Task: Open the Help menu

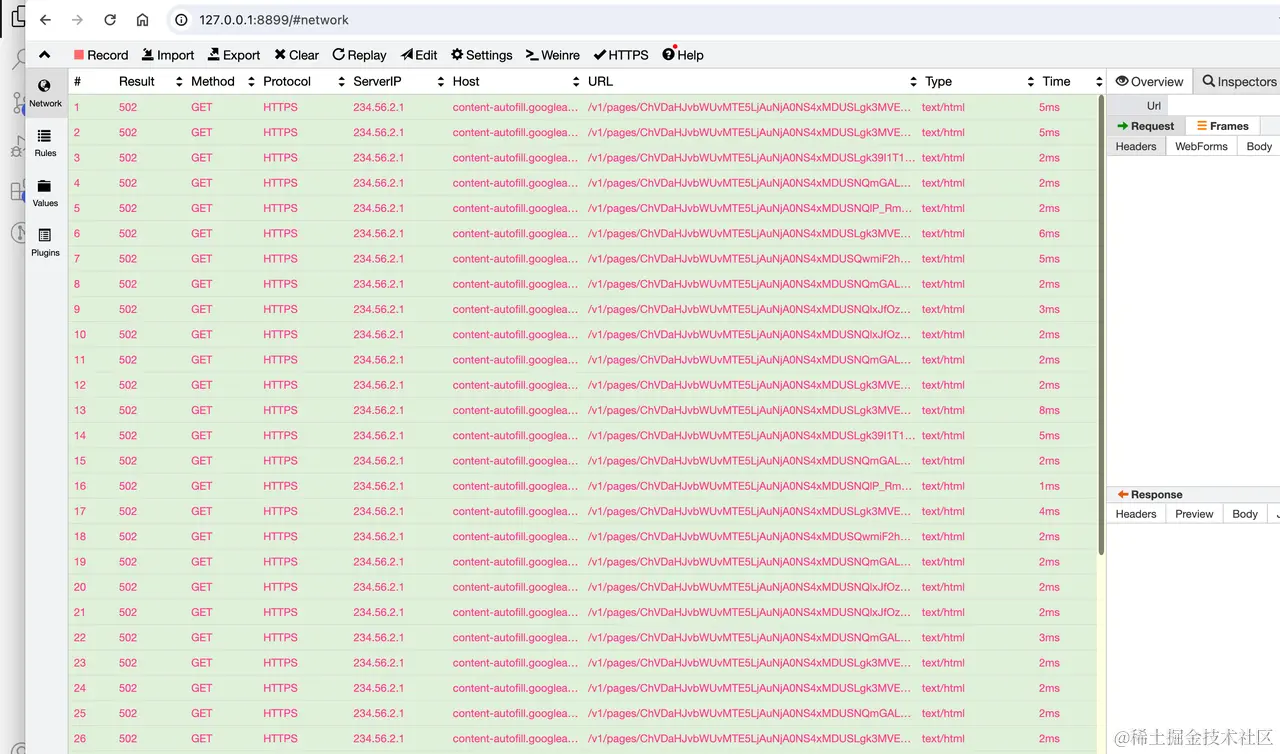Action: (x=683, y=55)
